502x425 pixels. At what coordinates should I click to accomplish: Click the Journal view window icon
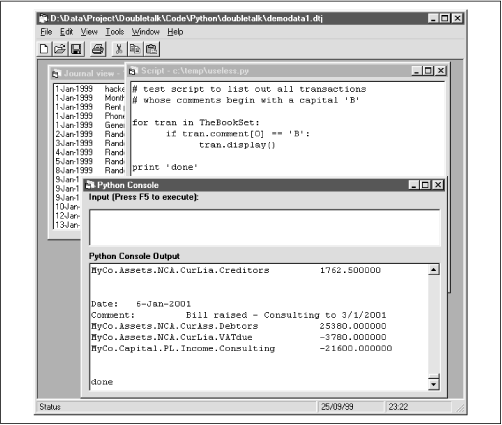point(56,74)
